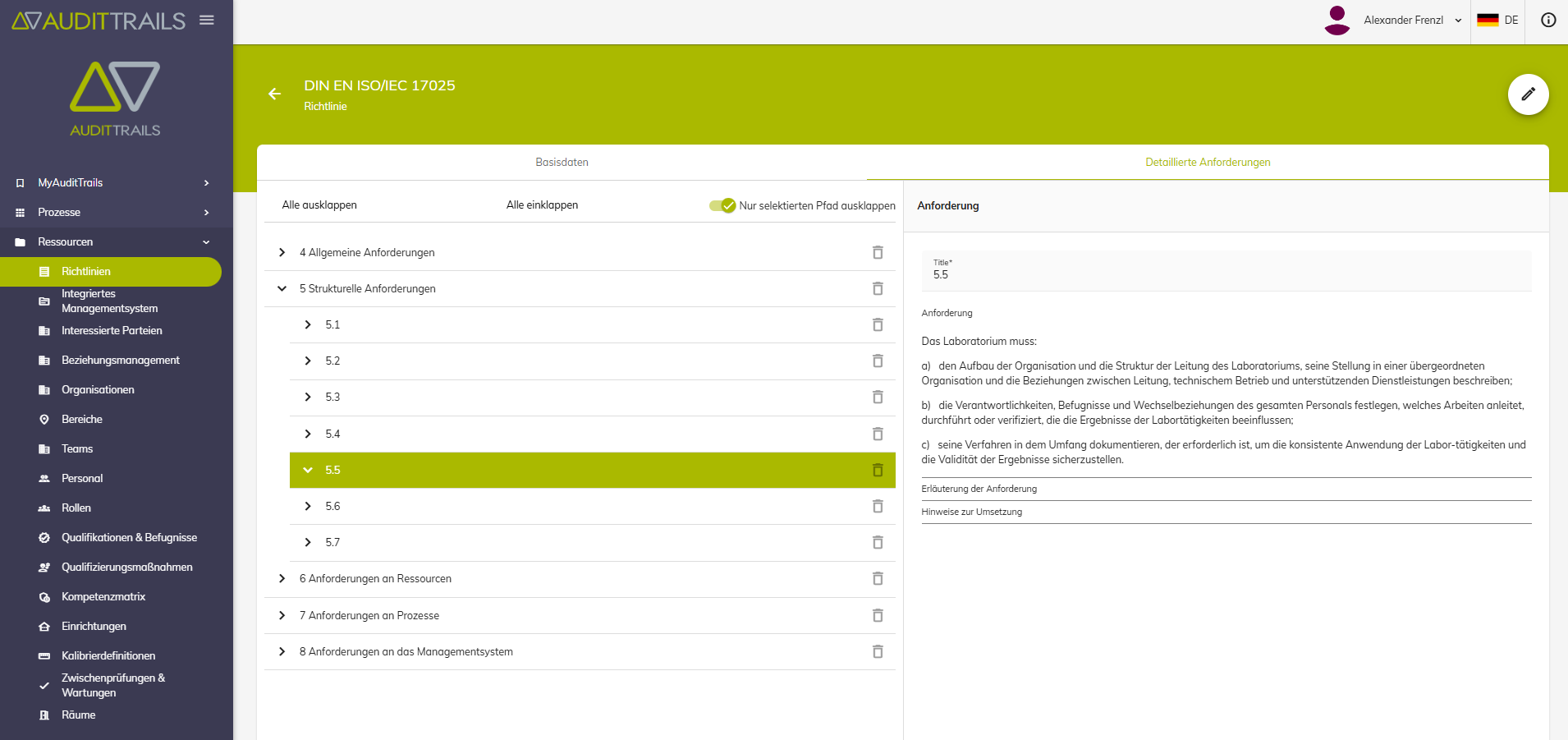
Task: Delete row 5 Strukturelle Anforderungen
Action: 878,288
